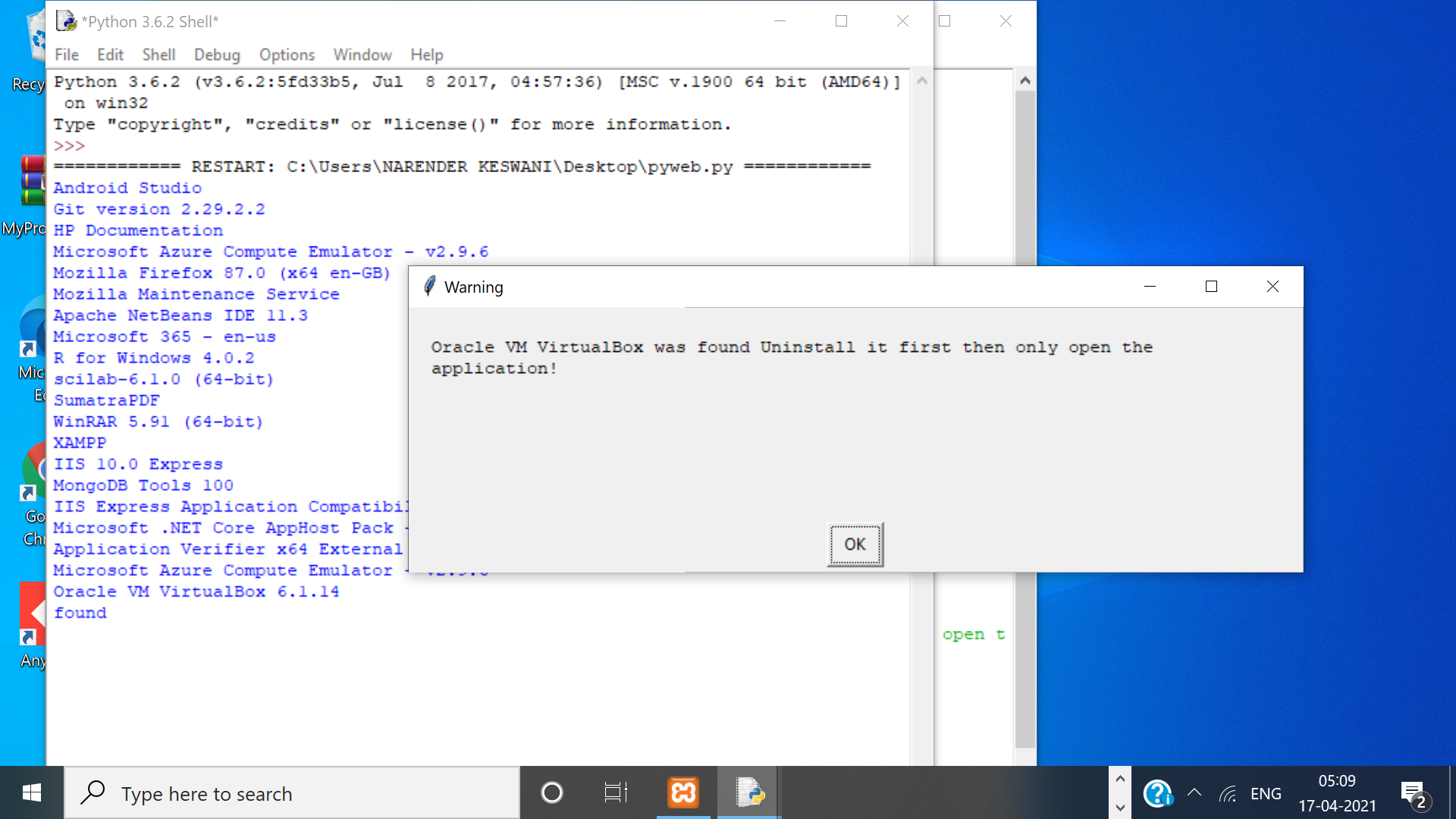Click the taskbar search box

(x=292, y=793)
